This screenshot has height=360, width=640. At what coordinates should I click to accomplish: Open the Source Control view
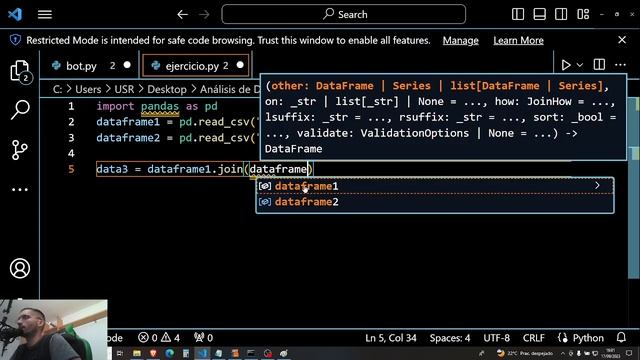(x=20, y=149)
